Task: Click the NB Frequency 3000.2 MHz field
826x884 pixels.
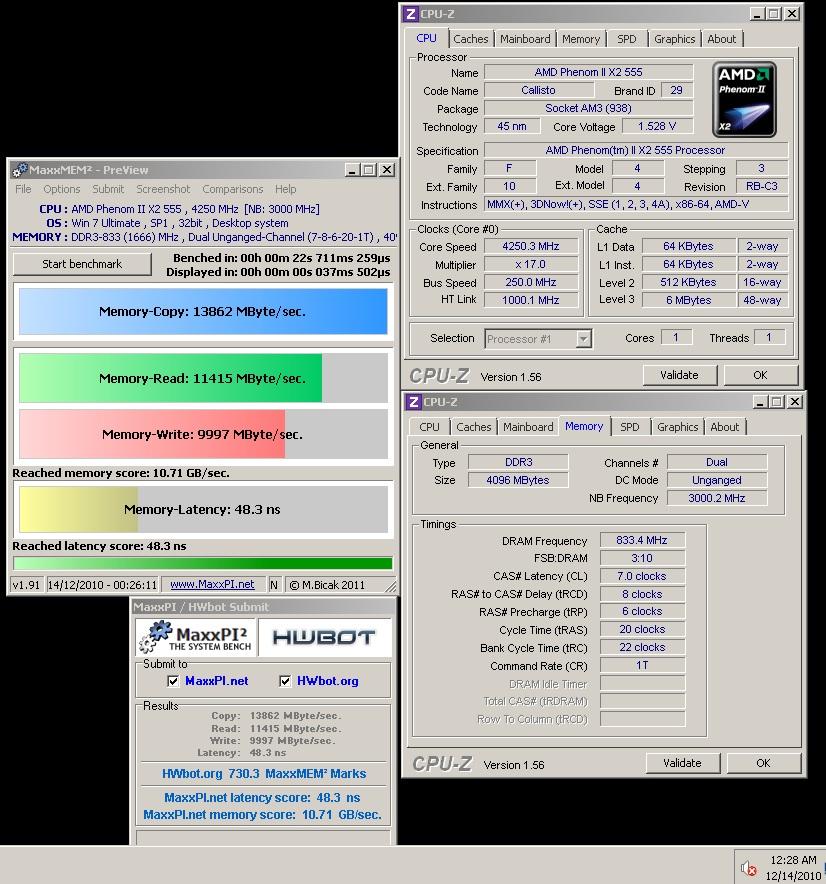Action: click(717, 498)
